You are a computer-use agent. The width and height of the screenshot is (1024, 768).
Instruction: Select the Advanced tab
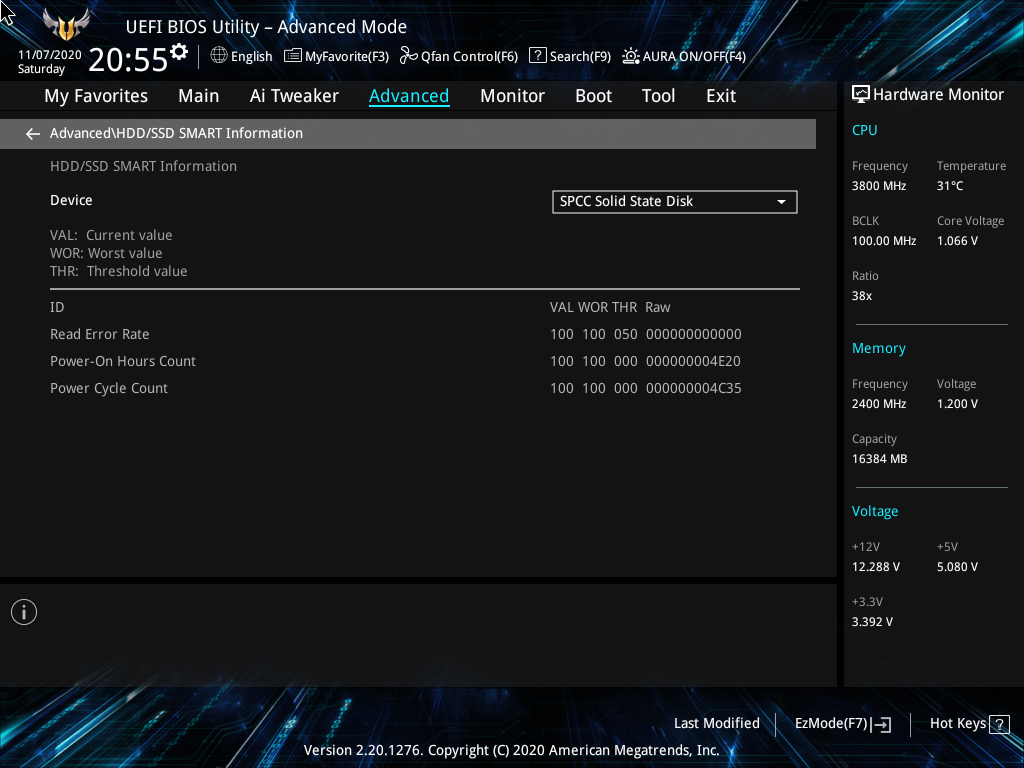tap(409, 96)
